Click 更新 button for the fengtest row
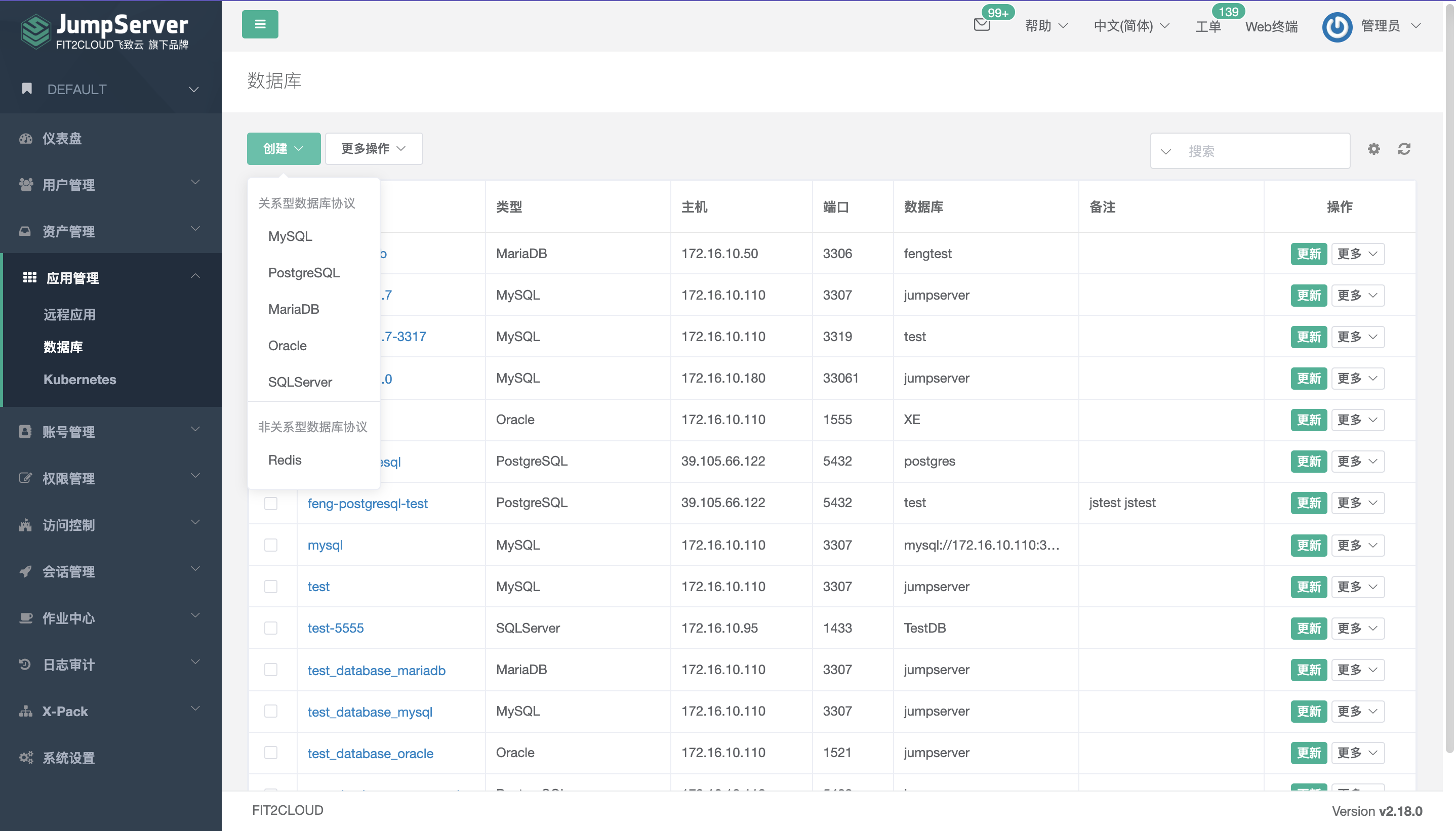 [x=1308, y=254]
